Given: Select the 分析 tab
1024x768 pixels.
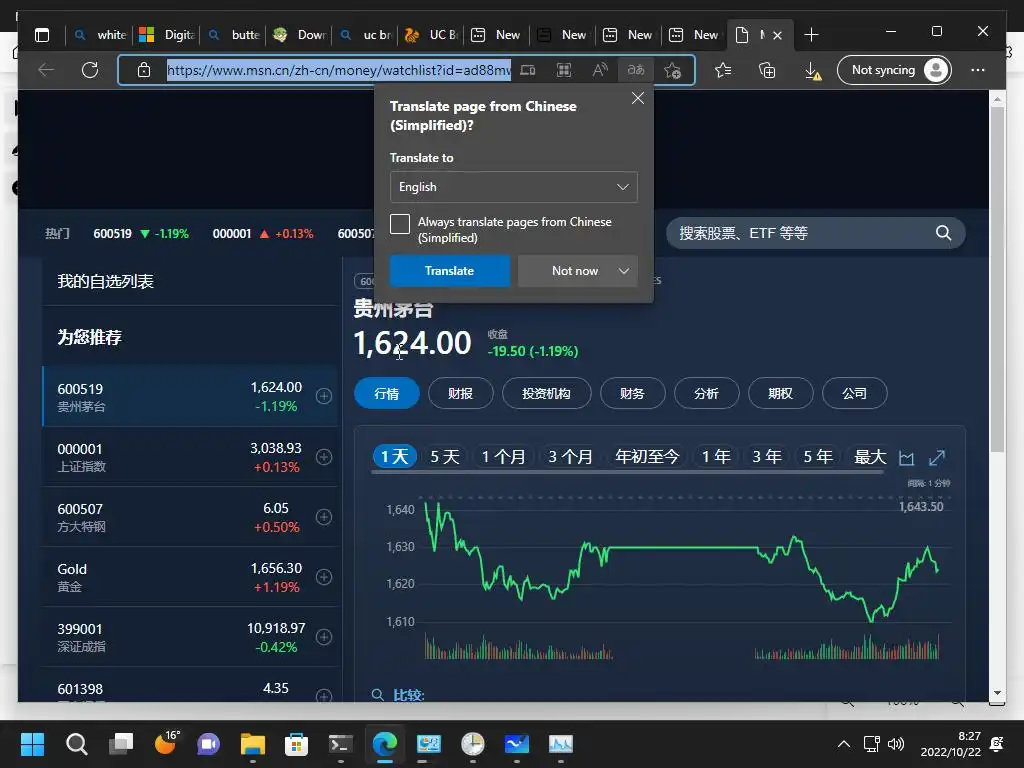Looking at the screenshot, I should (x=707, y=393).
